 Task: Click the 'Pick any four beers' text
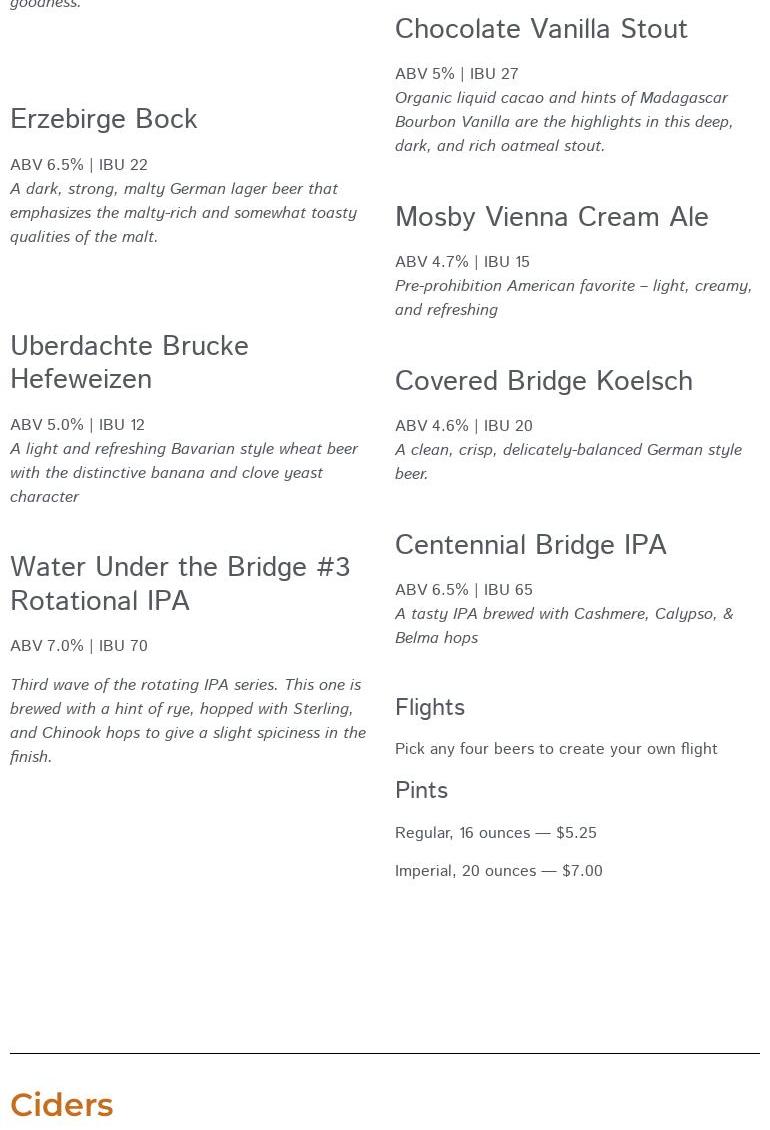click(556, 749)
